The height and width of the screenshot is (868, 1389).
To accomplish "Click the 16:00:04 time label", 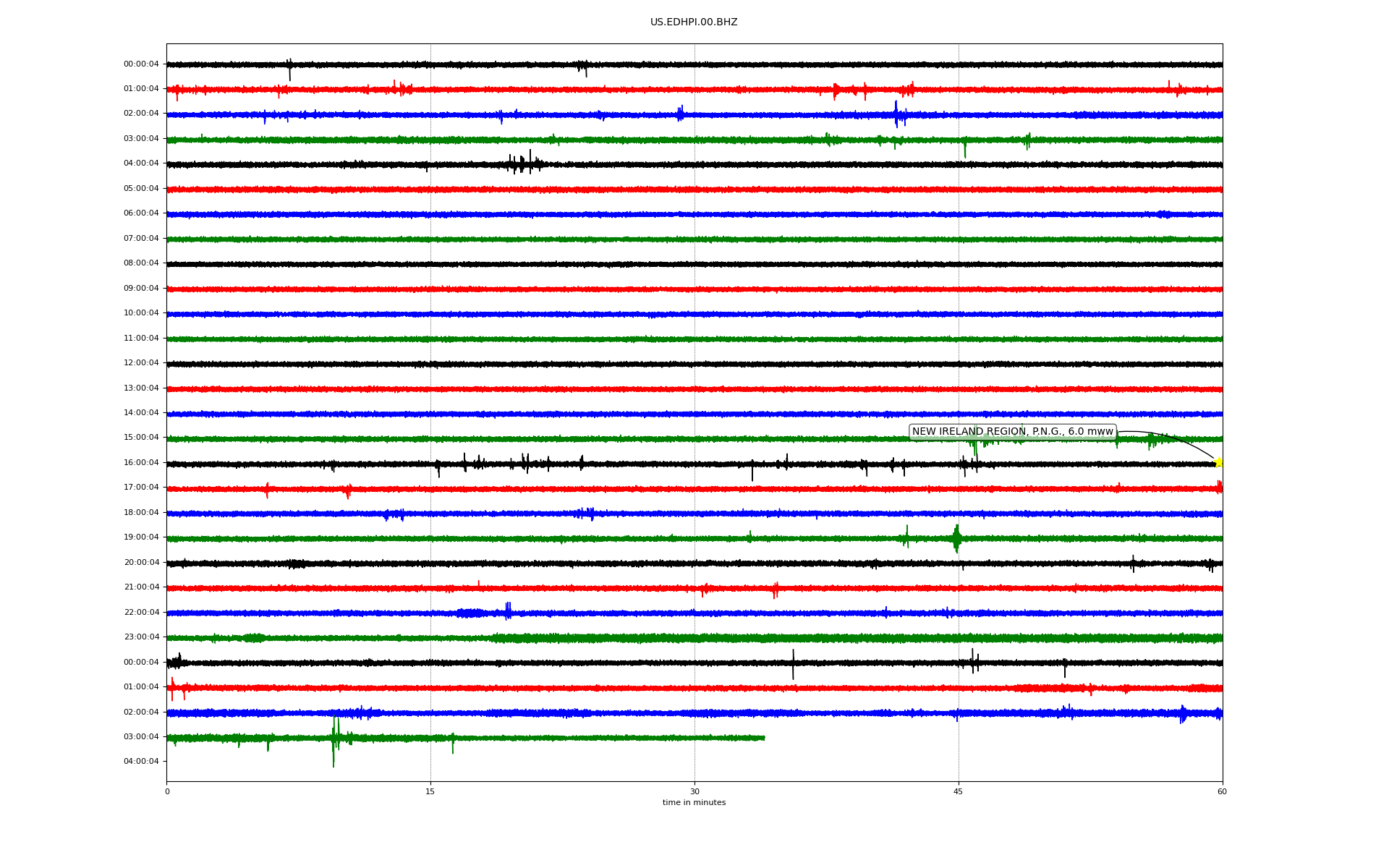I will tap(141, 463).
